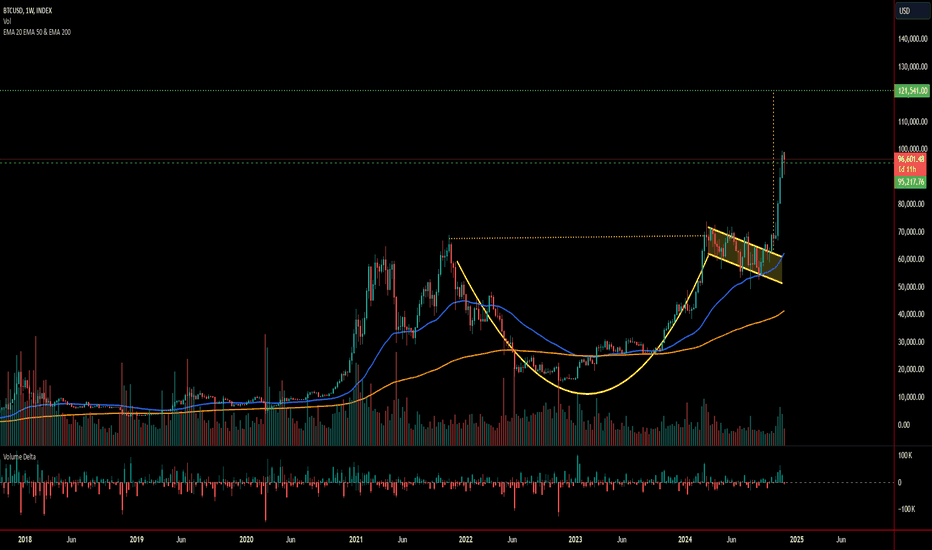Click the 2020 time axis label

coord(246,540)
